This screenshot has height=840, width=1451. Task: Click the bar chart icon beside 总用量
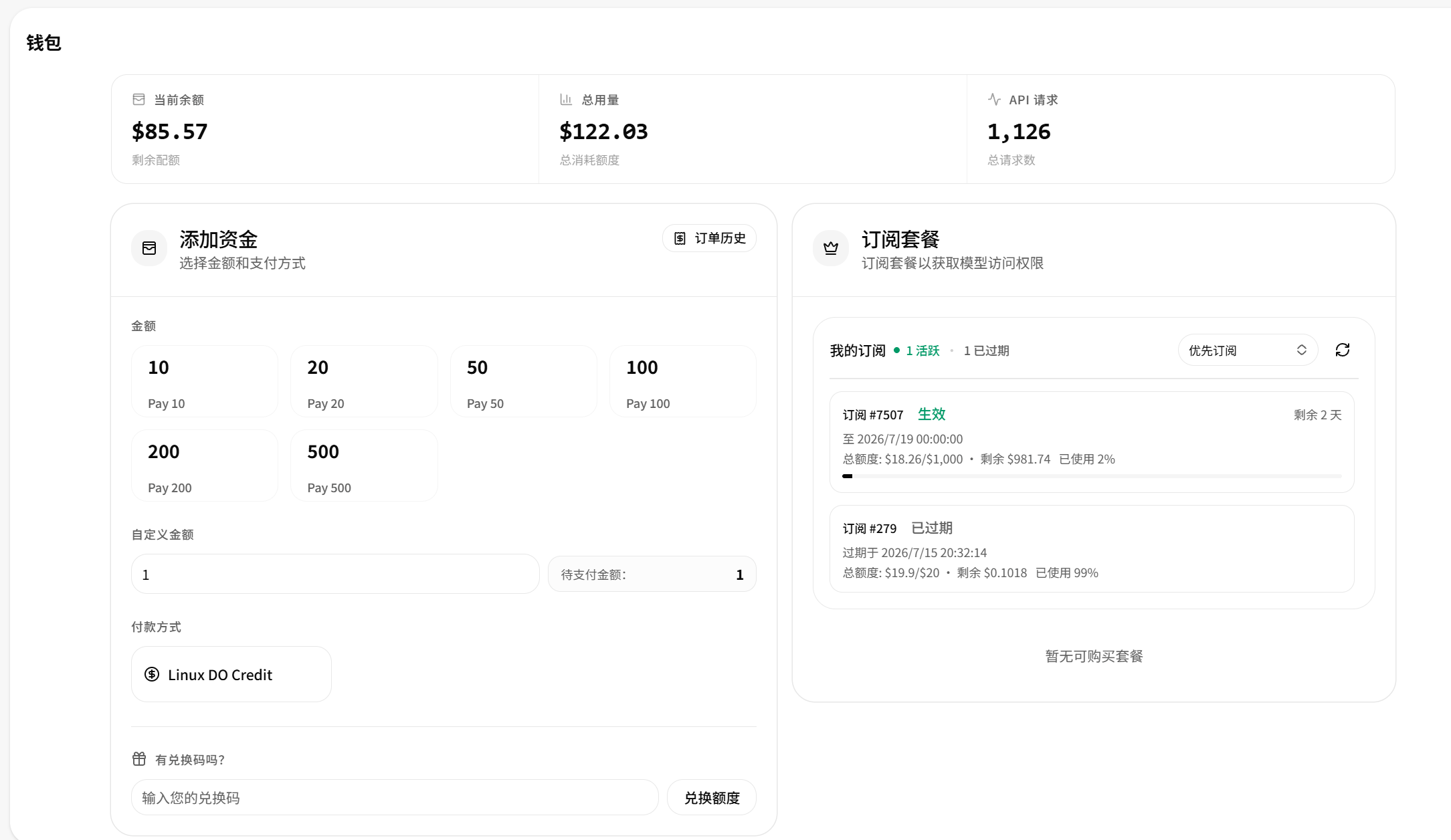pyautogui.click(x=566, y=100)
